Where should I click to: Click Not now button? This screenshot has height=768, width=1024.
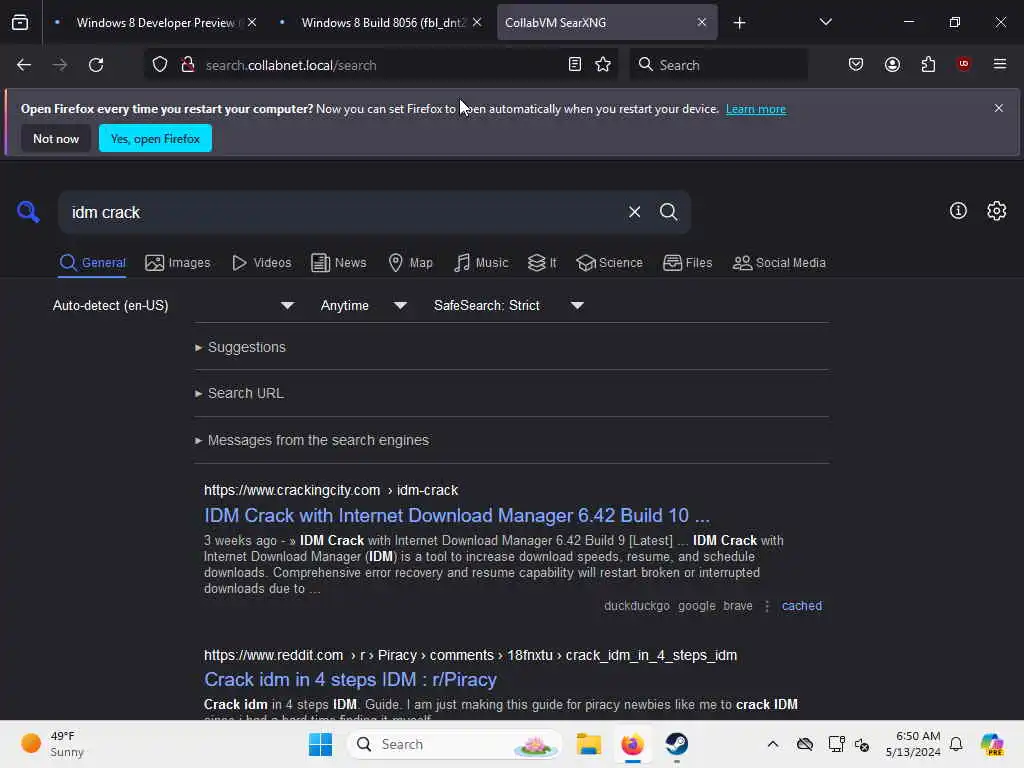(x=56, y=138)
